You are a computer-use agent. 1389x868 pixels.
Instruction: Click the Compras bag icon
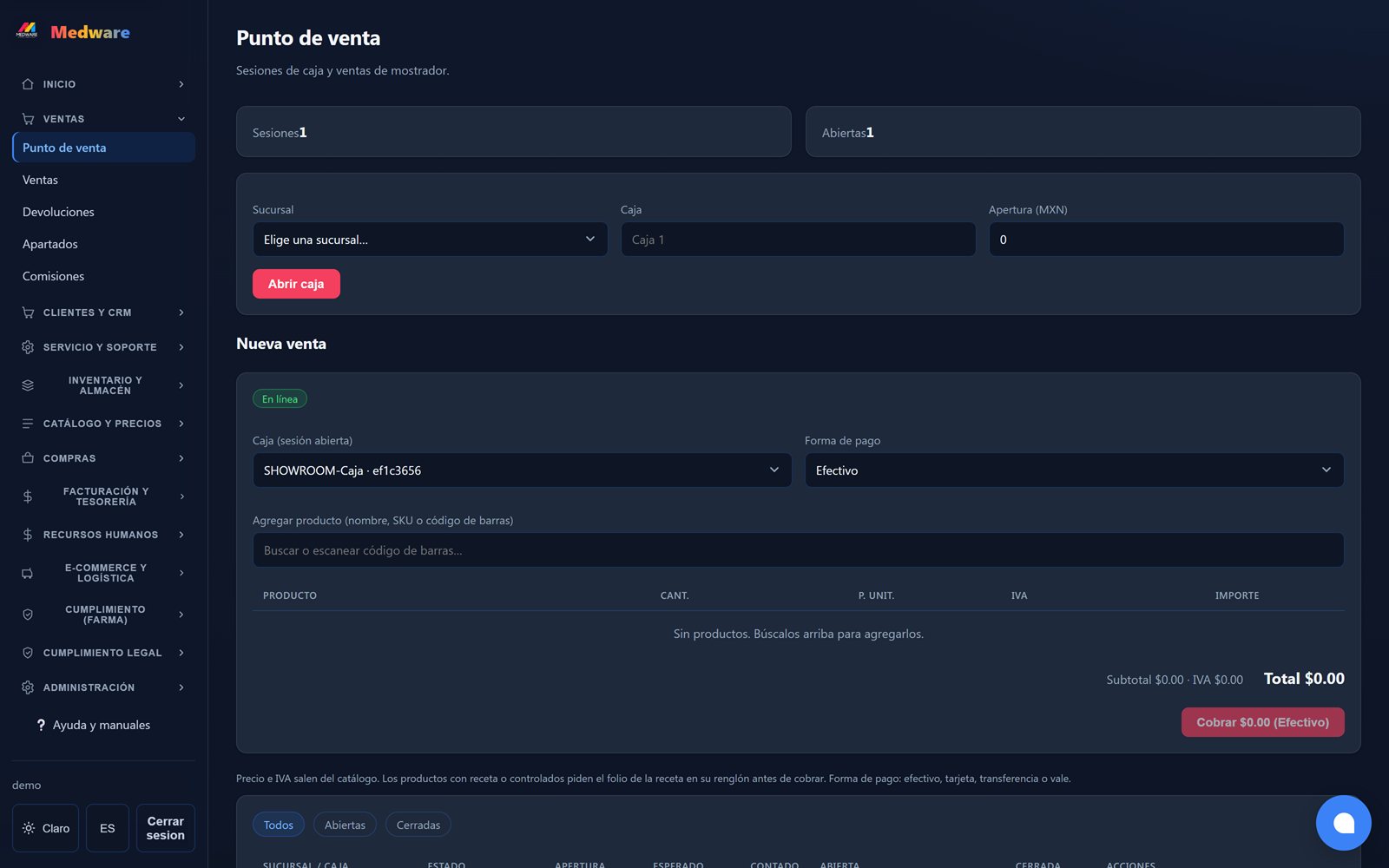pyautogui.click(x=28, y=458)
